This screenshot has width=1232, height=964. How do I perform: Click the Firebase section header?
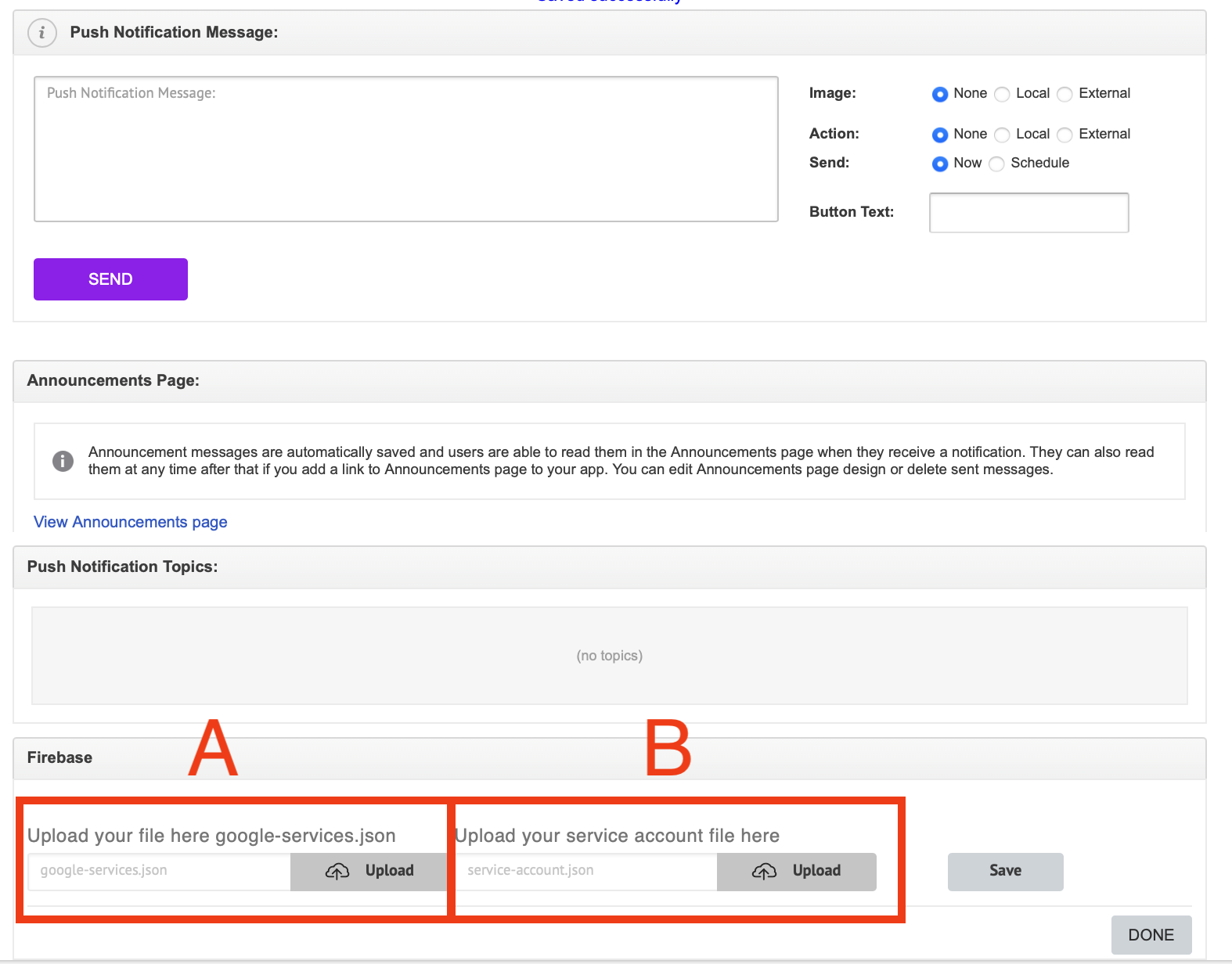[x=610, y=758]
